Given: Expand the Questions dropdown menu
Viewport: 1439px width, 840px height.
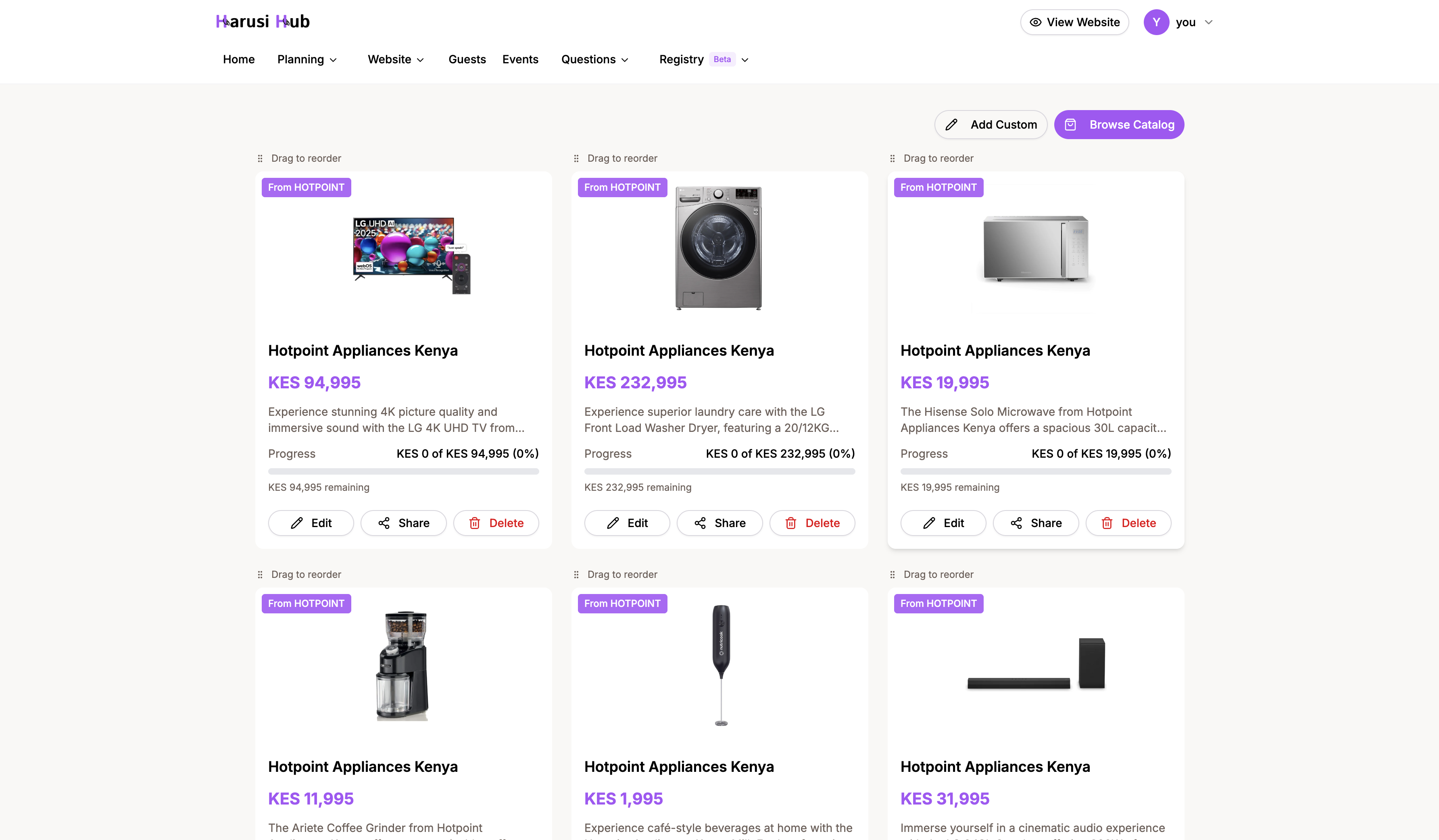Looking at the screenshot, I should tap(594, 59).
